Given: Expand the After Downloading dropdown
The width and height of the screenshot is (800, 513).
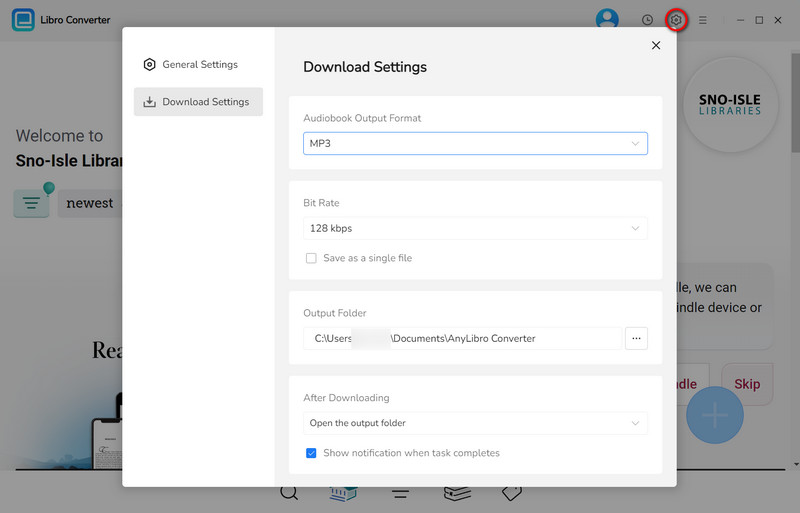Looking at the screenshot, I should point(475,423).
